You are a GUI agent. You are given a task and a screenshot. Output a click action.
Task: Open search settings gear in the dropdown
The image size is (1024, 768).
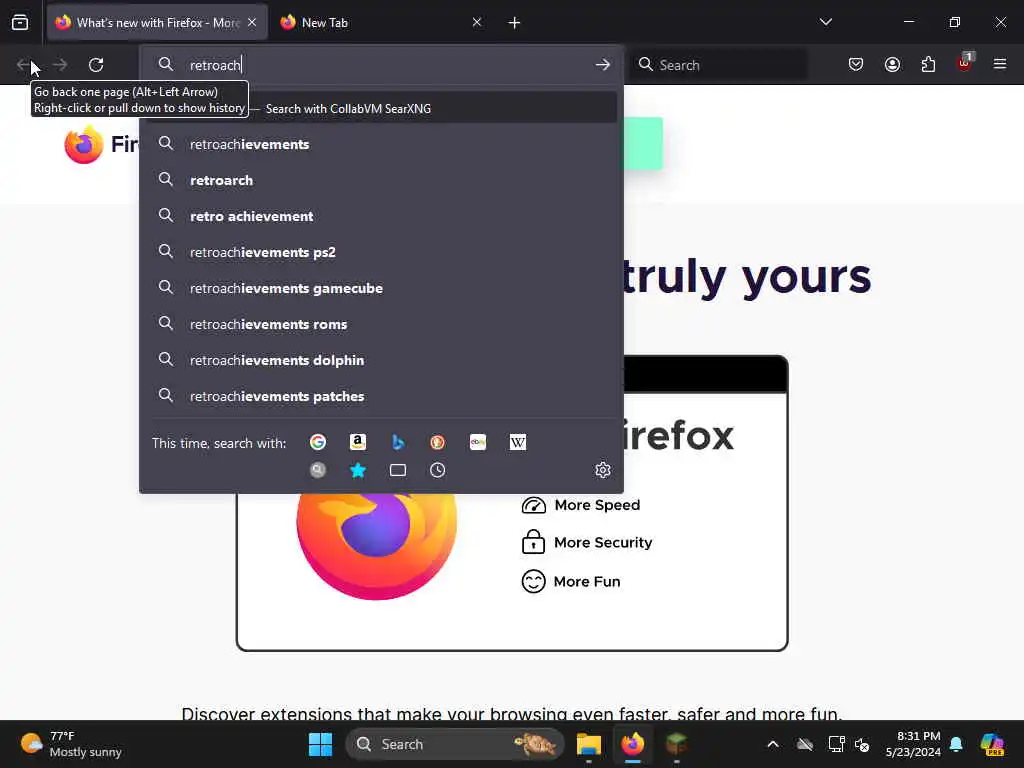(x=603, y=470)
